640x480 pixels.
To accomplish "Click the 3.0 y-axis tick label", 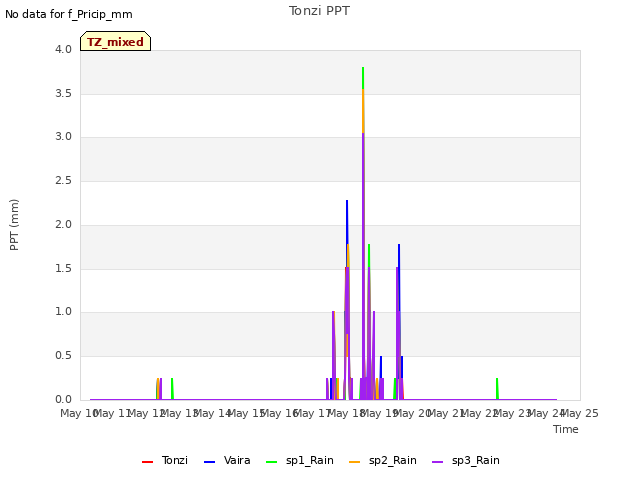I will tap(63, 137).
